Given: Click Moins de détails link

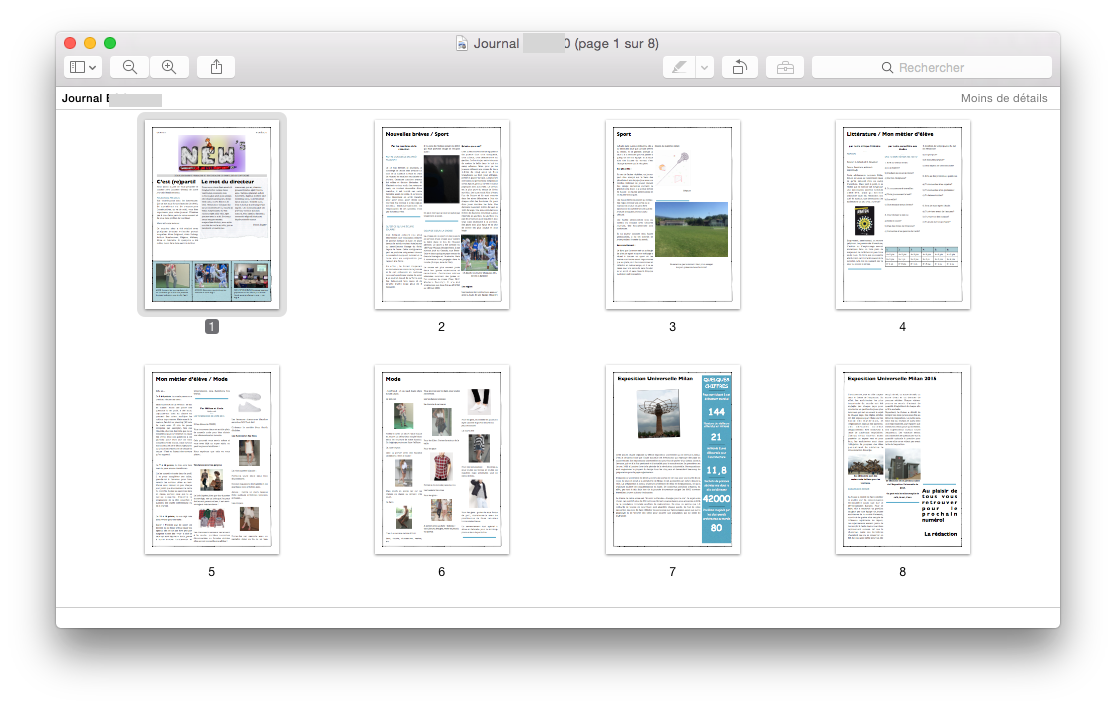Looking at the screenshot, I should pyautogui.click(x=1003, y=98).
